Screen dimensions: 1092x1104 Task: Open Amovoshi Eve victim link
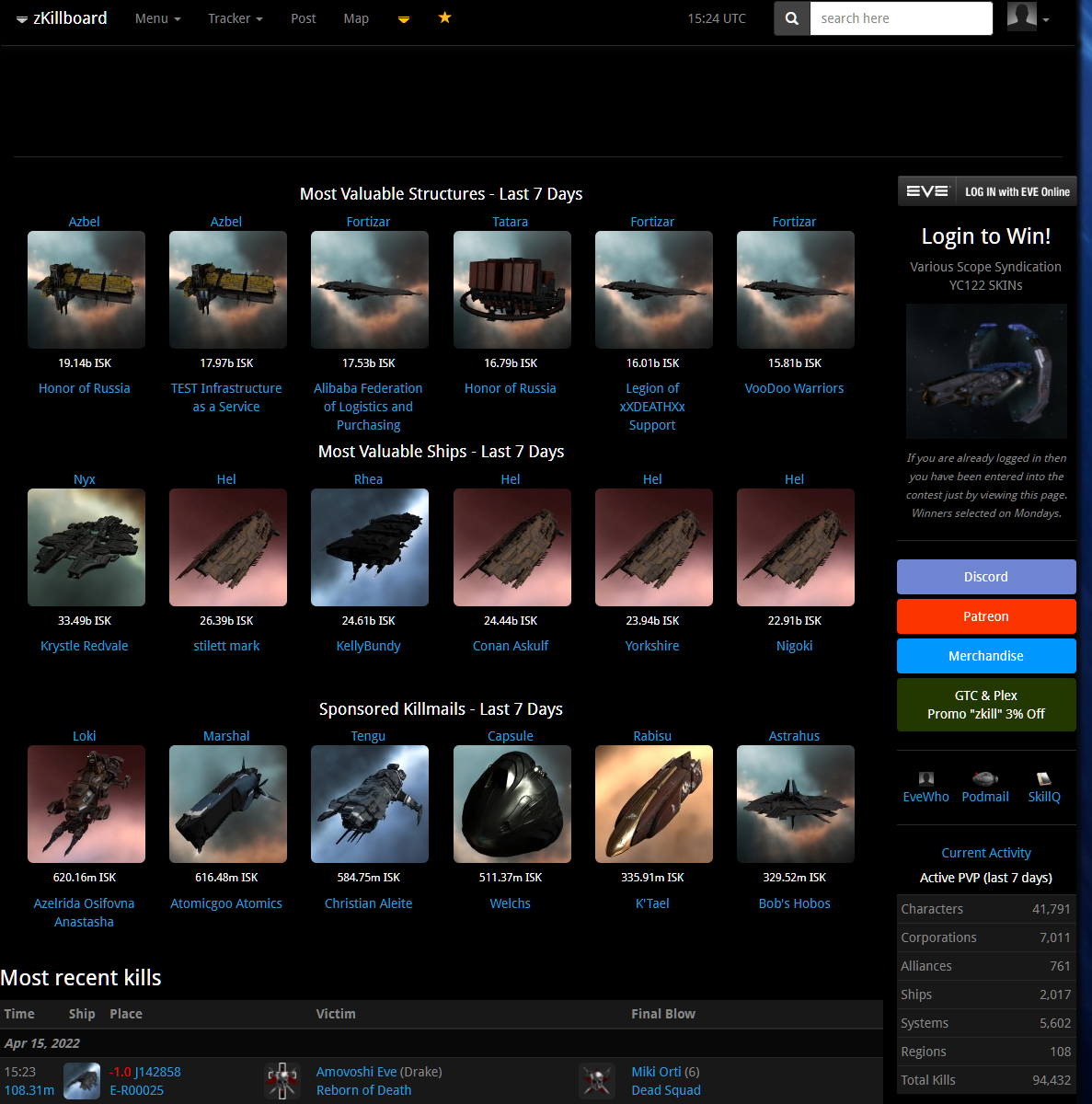click(357, 1072)
